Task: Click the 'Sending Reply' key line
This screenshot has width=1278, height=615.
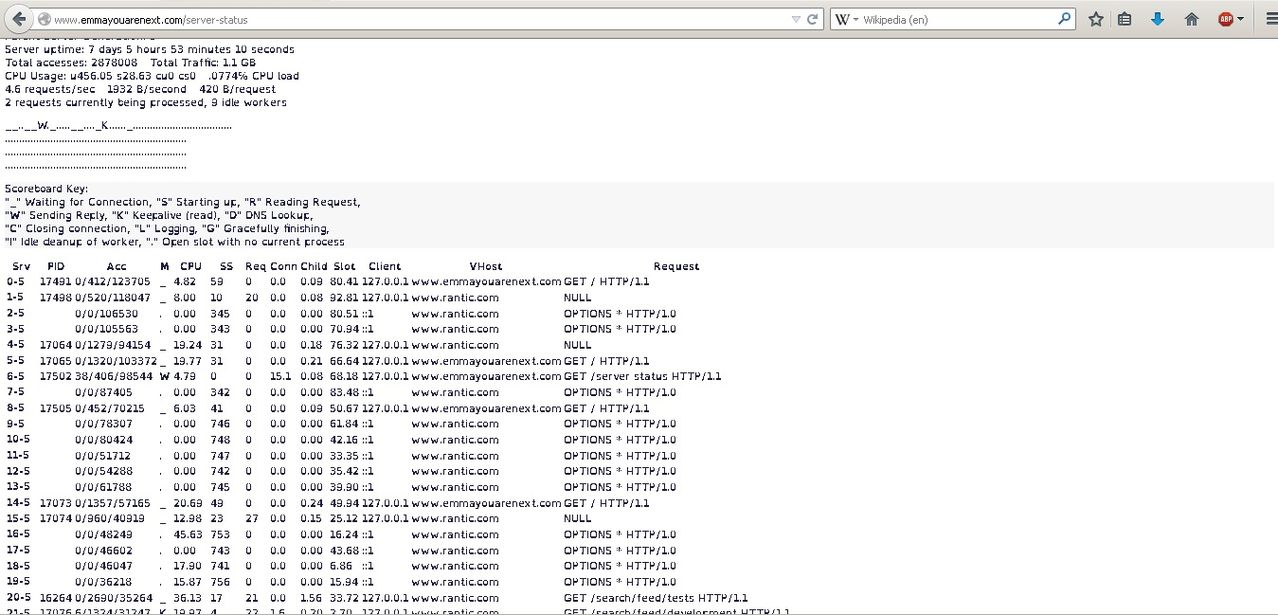Action: point(159,215)
